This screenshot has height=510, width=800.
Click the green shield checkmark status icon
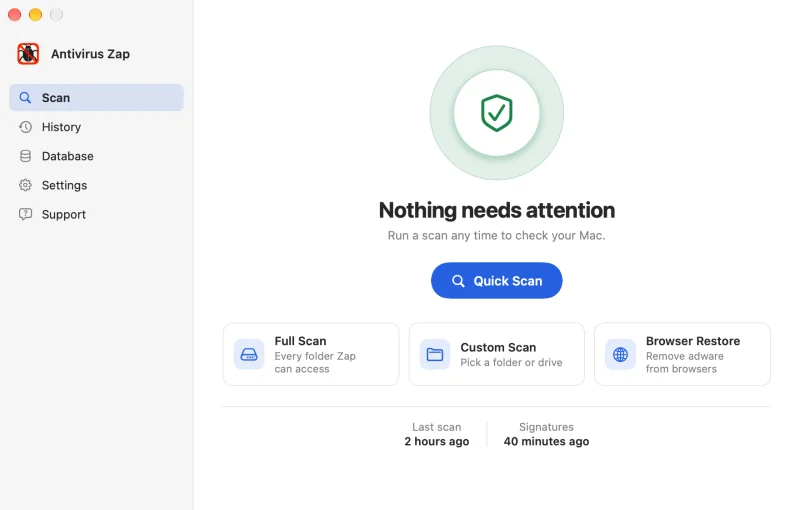(x=496, y=113)
